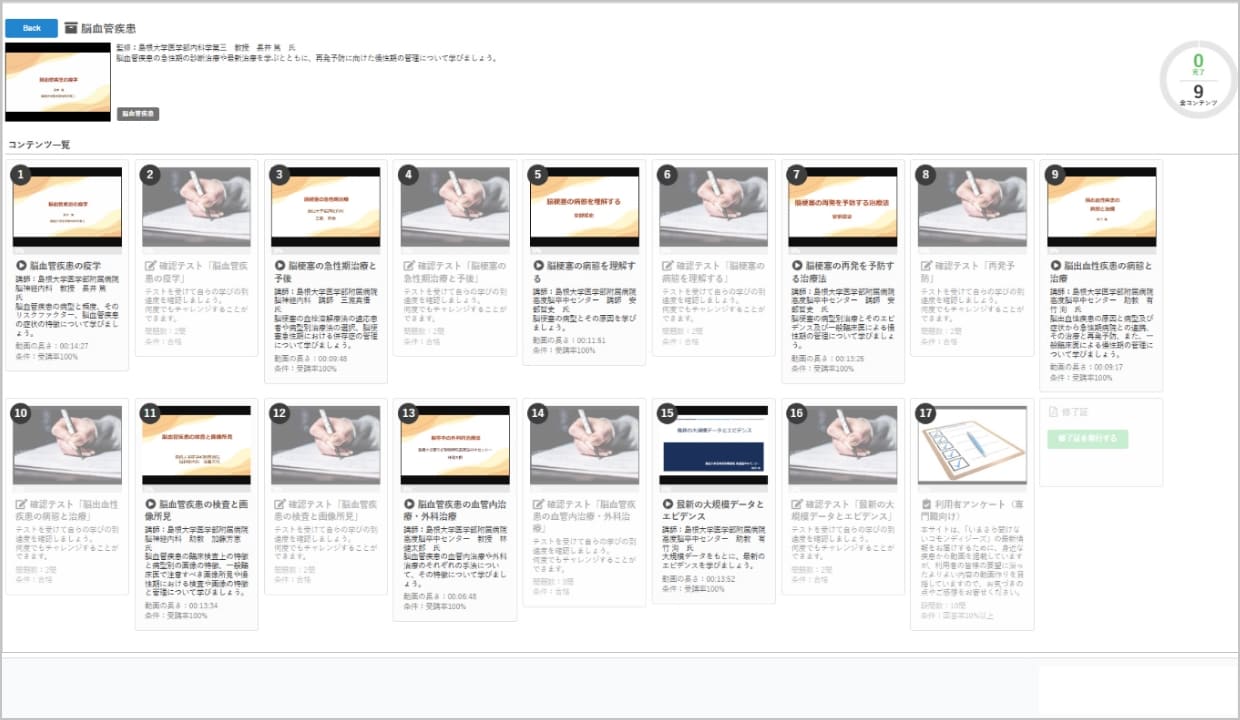Click the archive box icon next to course title
This screenshot has width=1240, height=720.
[x=71, y=28]
